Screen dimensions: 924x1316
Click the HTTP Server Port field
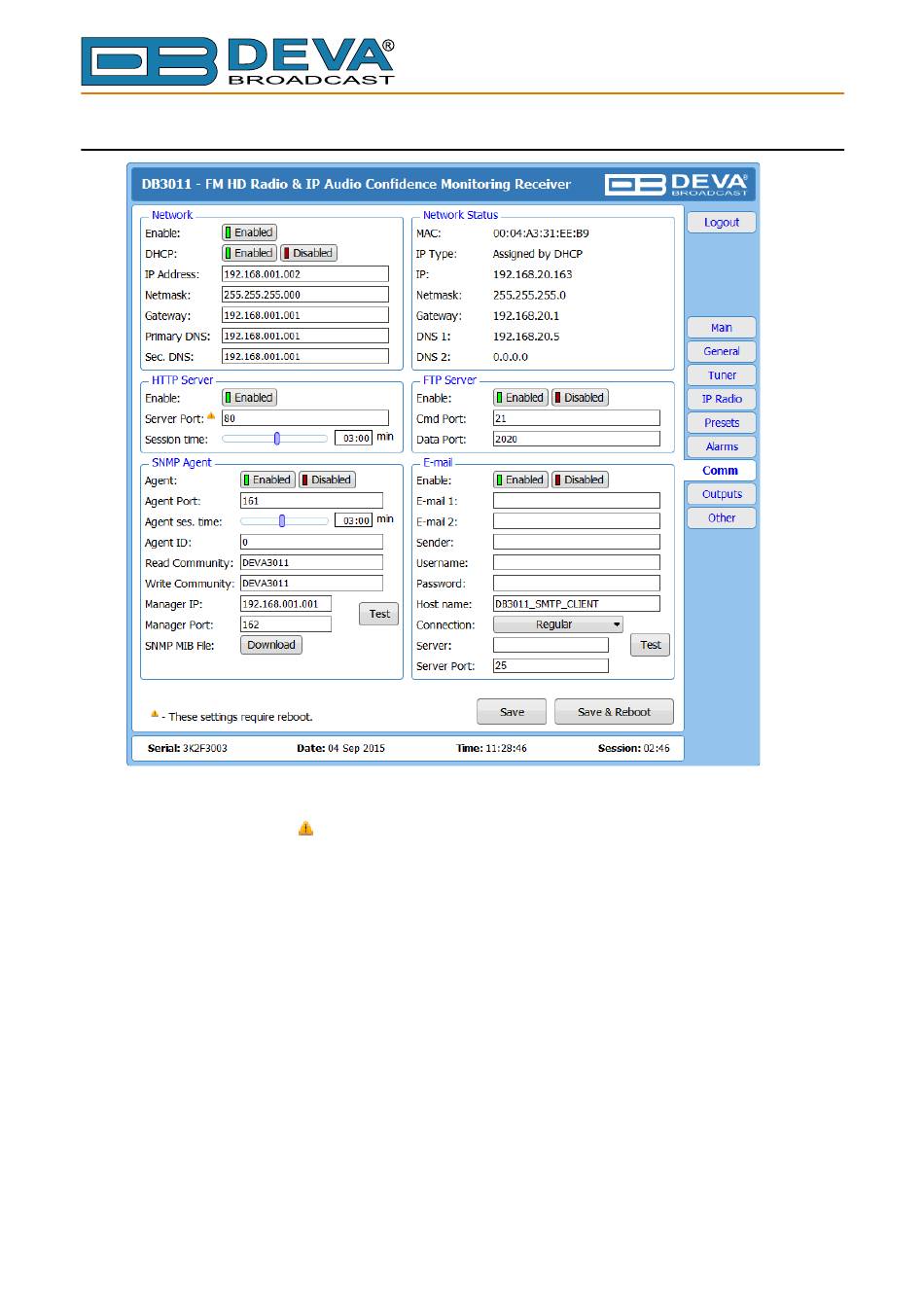(305, 418)
